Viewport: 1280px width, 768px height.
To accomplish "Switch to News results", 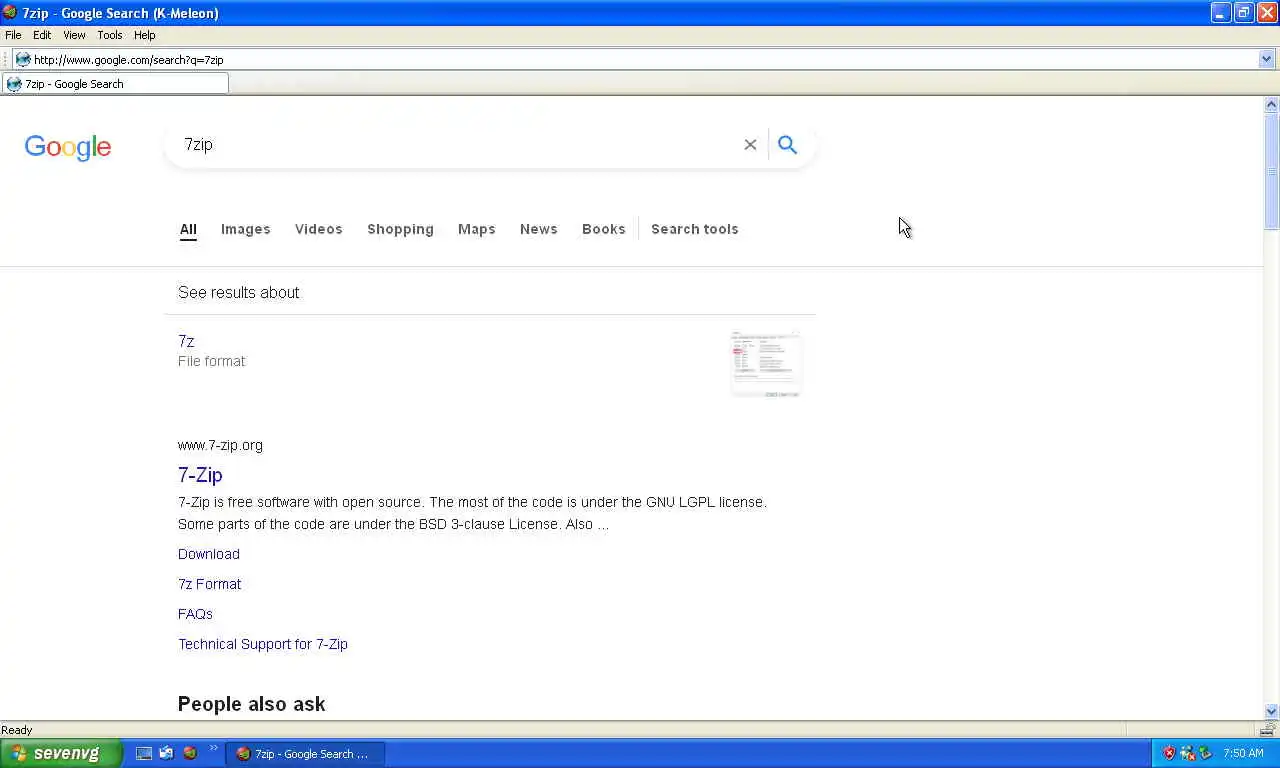I will (x=538, y=229).
